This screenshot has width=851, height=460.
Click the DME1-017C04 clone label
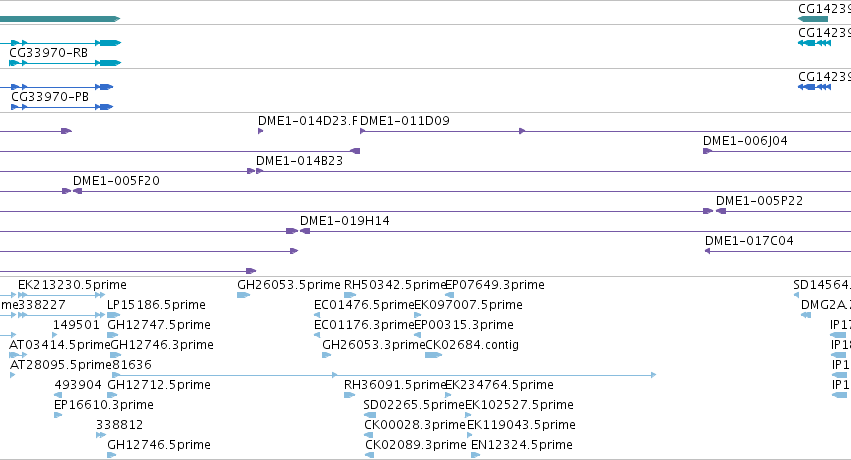click(x=749, y=240)
